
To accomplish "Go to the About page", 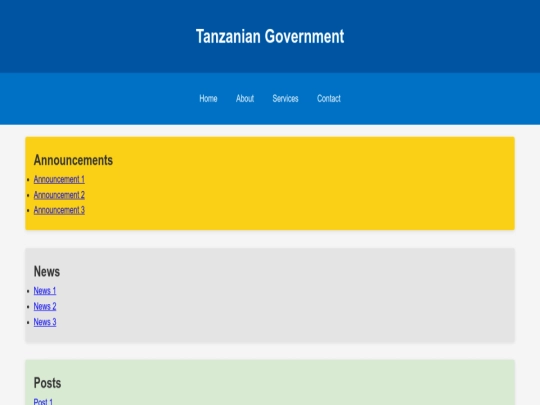I will [245, 98].
